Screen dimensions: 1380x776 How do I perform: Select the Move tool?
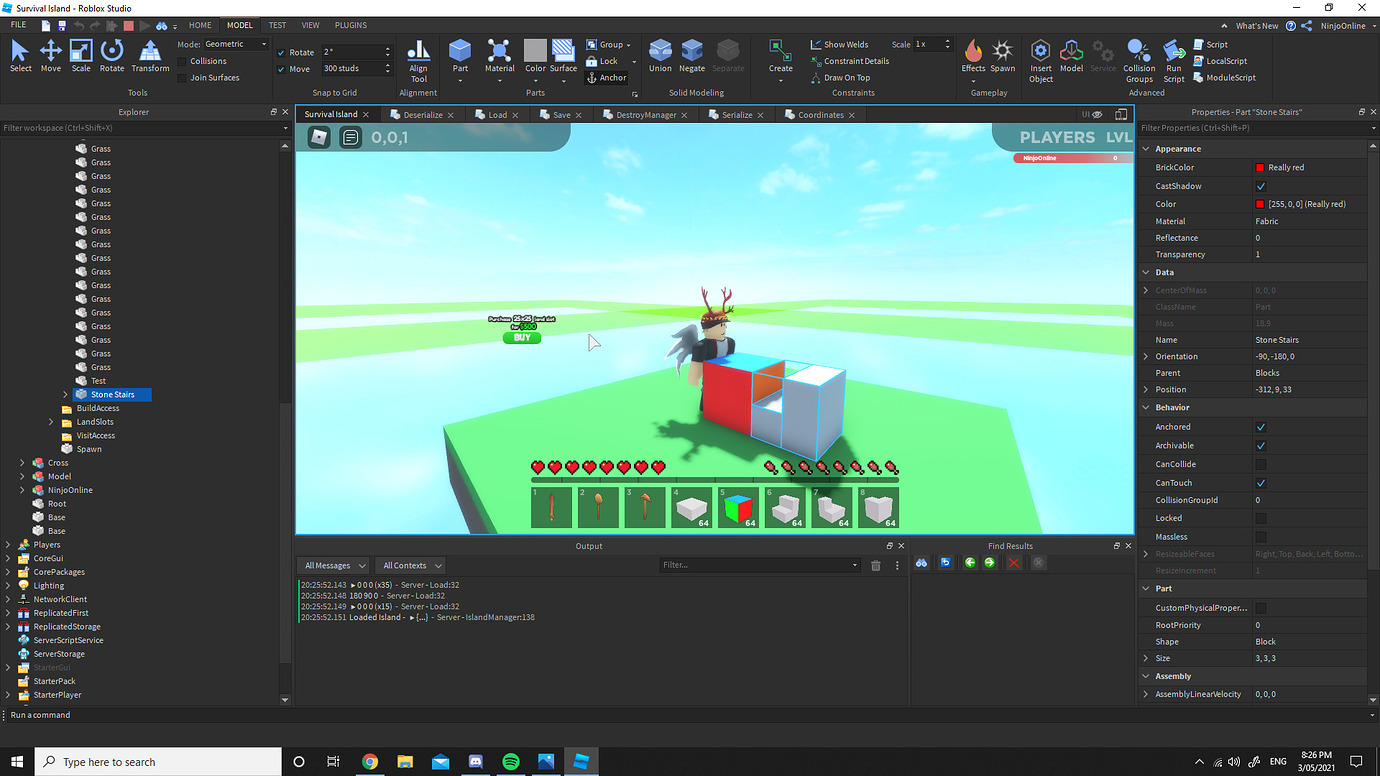coord(50,57)
